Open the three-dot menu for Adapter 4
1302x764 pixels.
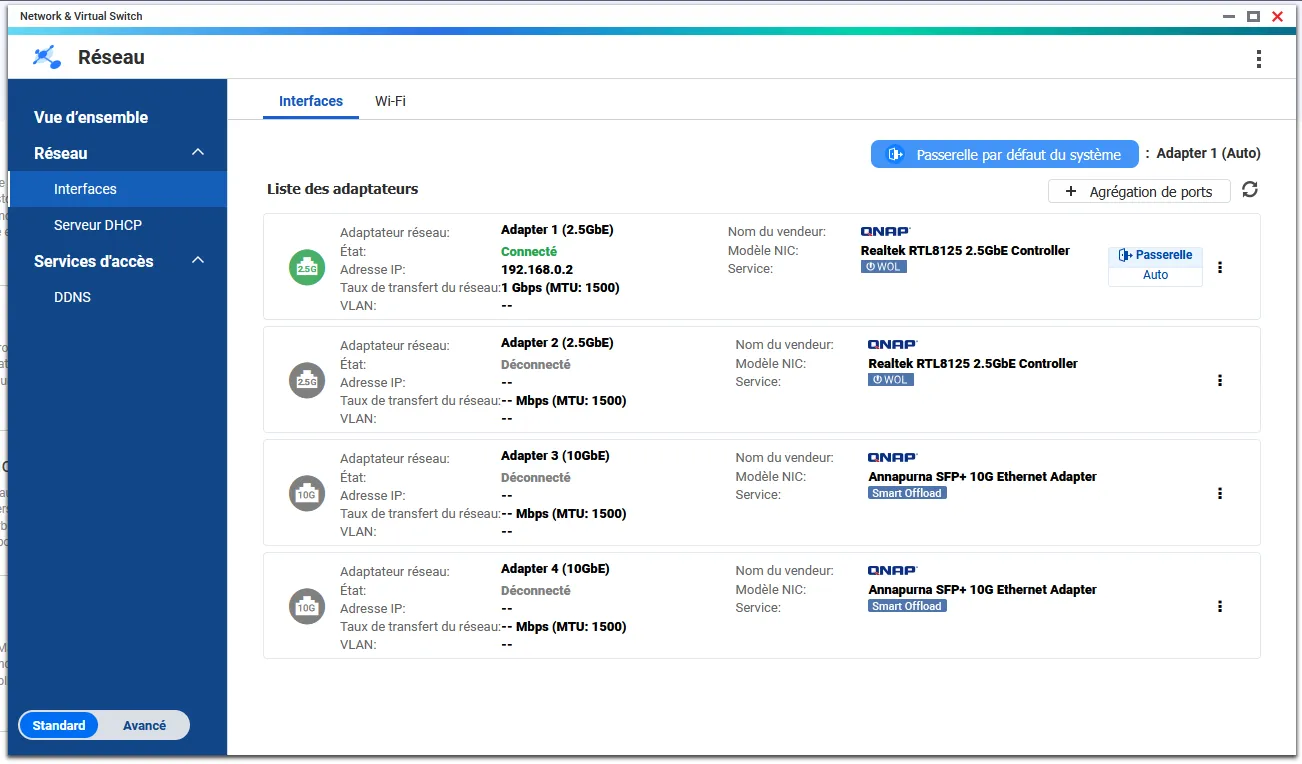[1219, 606]
